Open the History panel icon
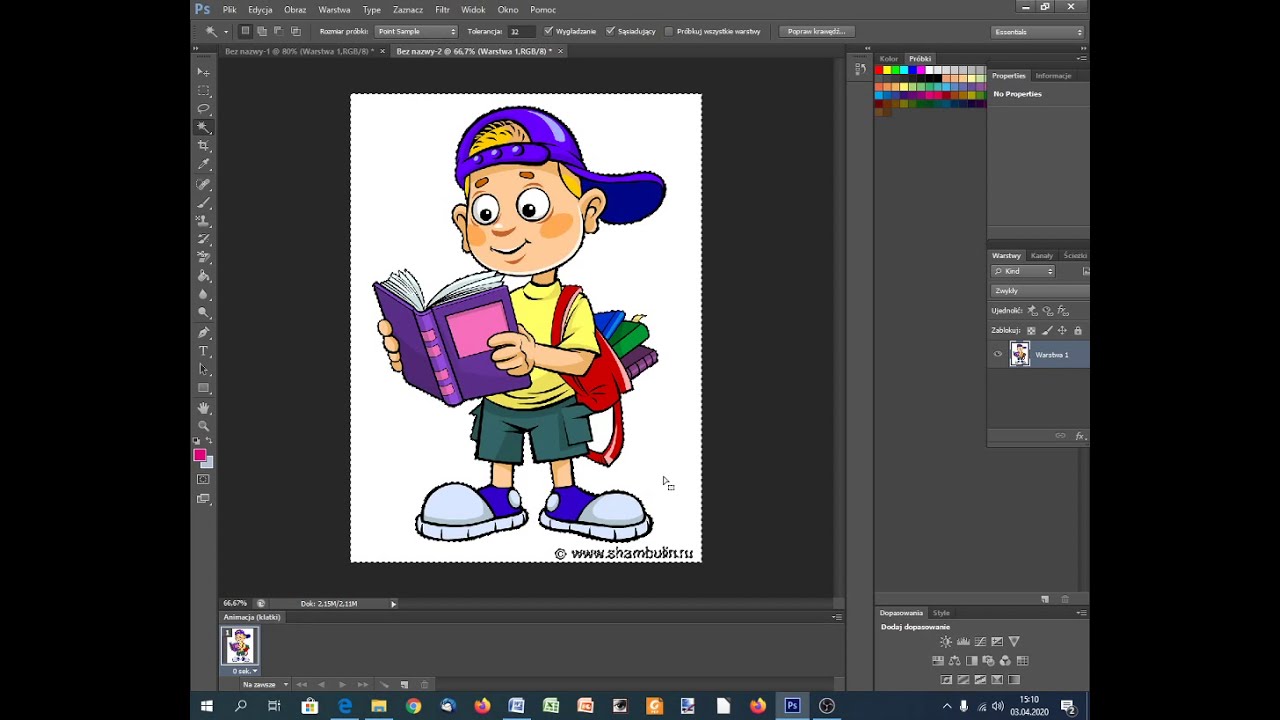This screenshot has width=1280, height=720. tap(860, 69)
